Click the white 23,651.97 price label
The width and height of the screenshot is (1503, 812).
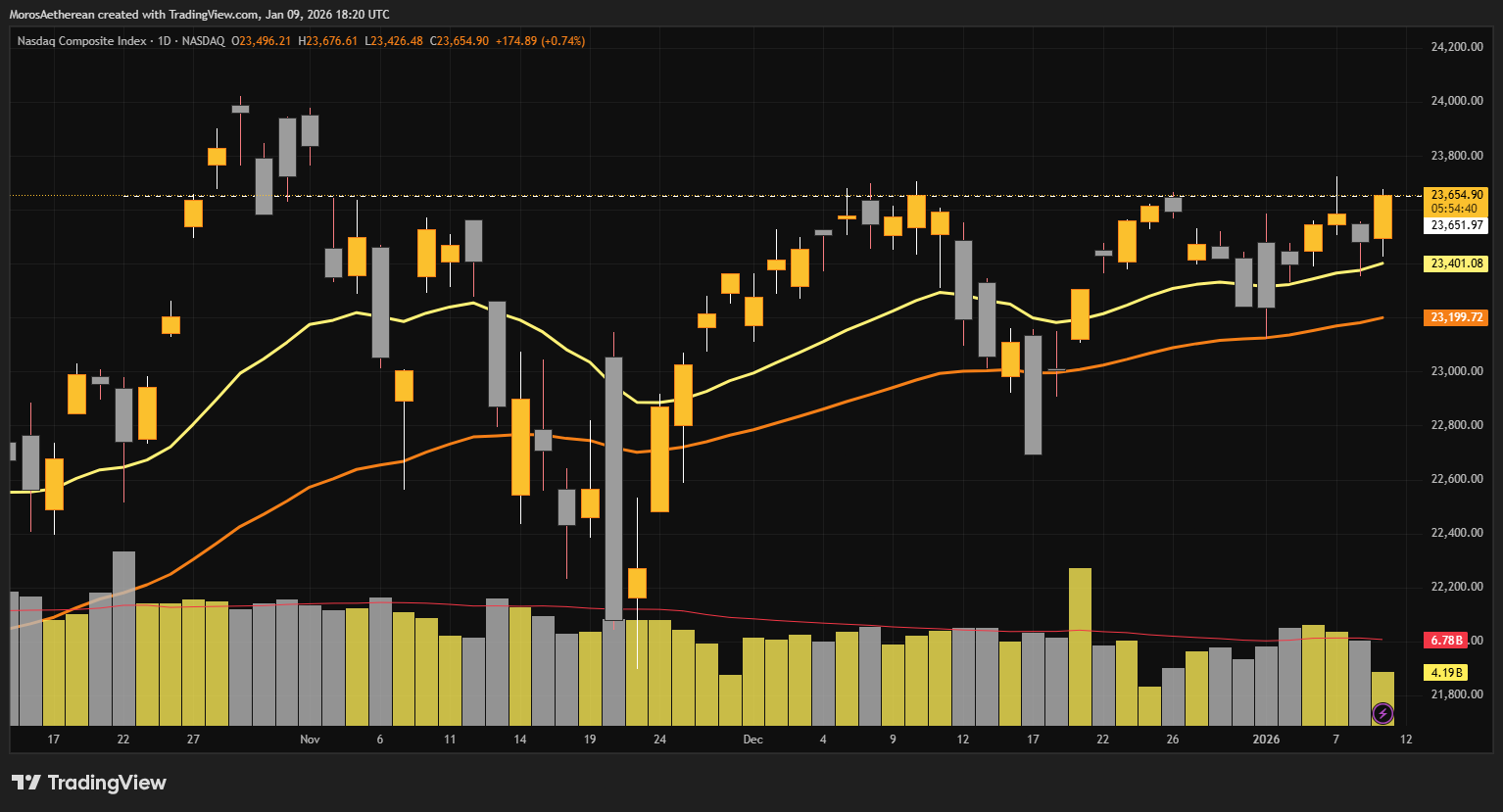[1456, 225]
